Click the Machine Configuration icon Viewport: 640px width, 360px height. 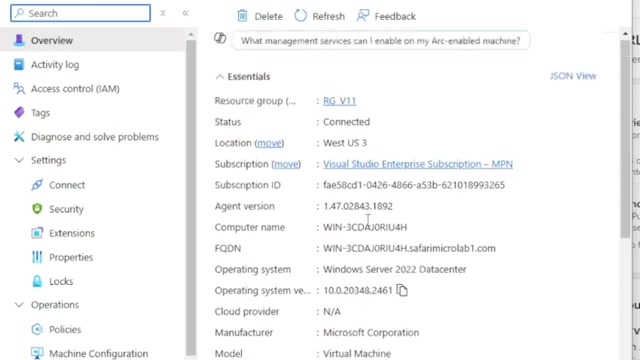tap(37, 353)
